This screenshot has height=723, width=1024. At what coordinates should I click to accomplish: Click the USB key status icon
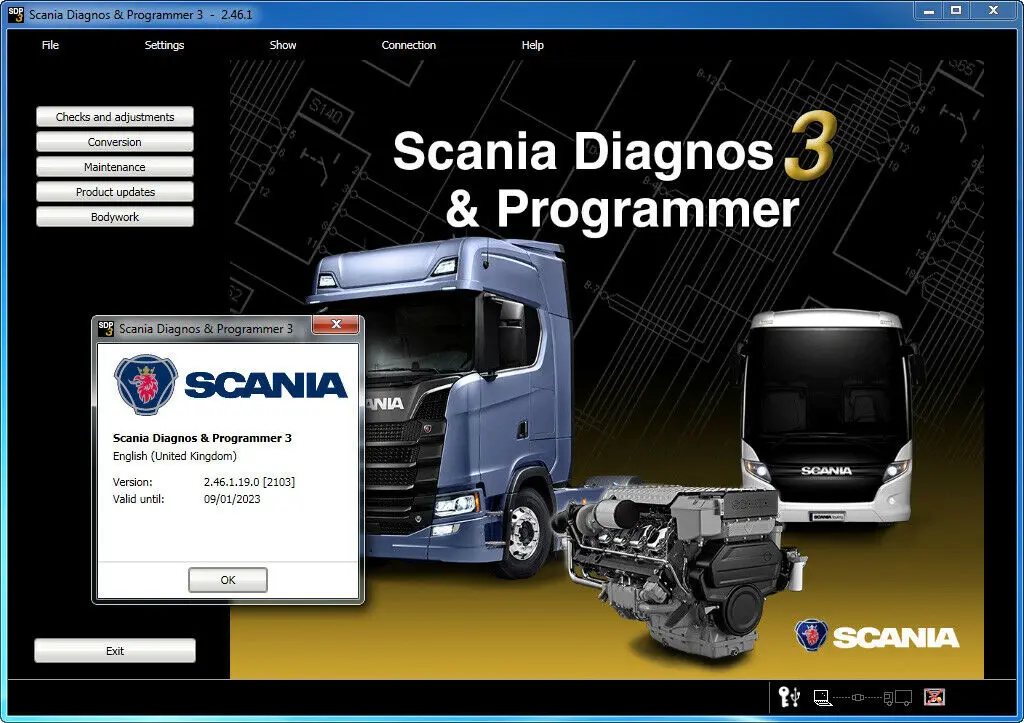(789, 697)
